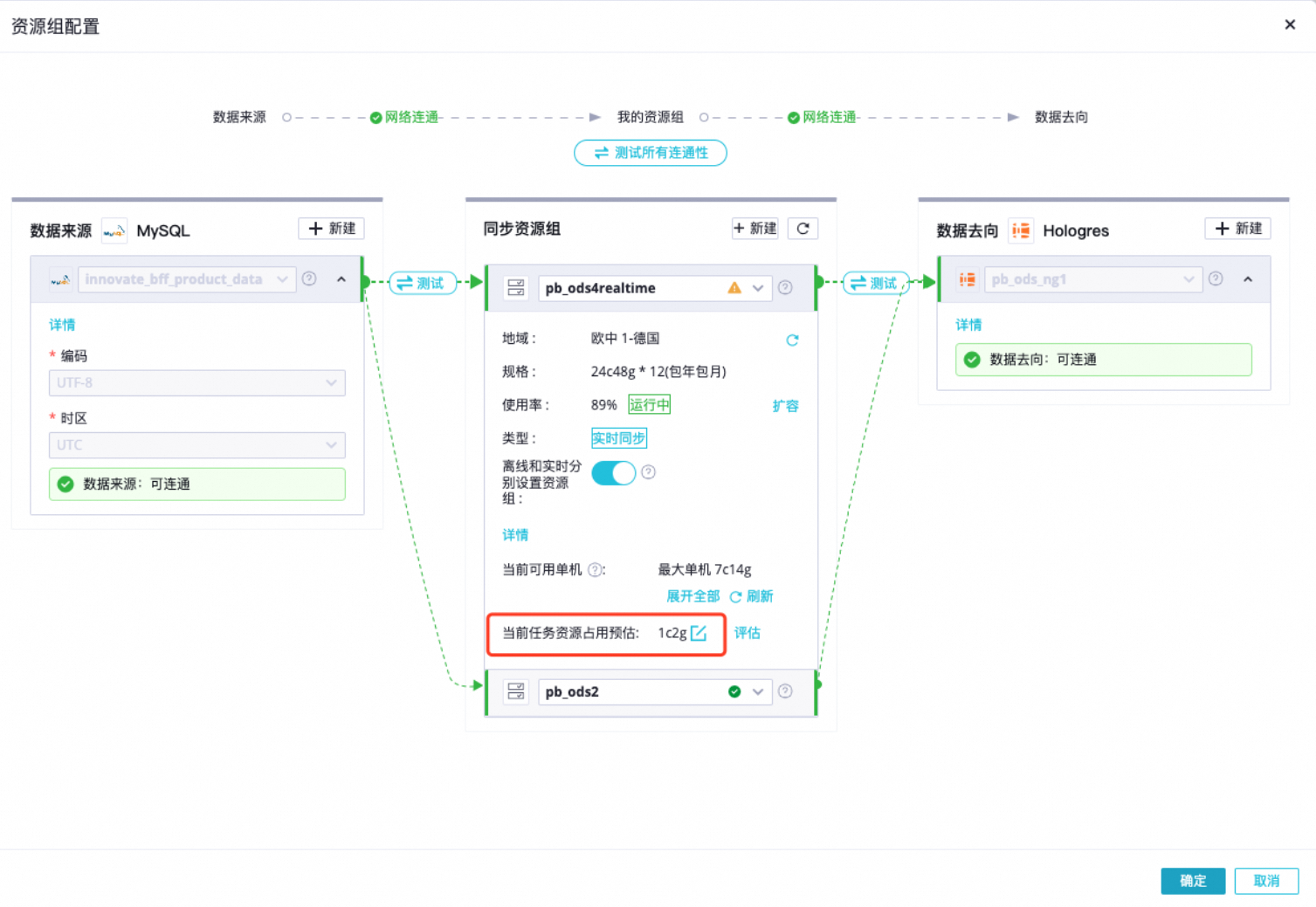The image size is (1316, 907).
Task: Open 详情 in the data source panel
Action: coord(62,325)
